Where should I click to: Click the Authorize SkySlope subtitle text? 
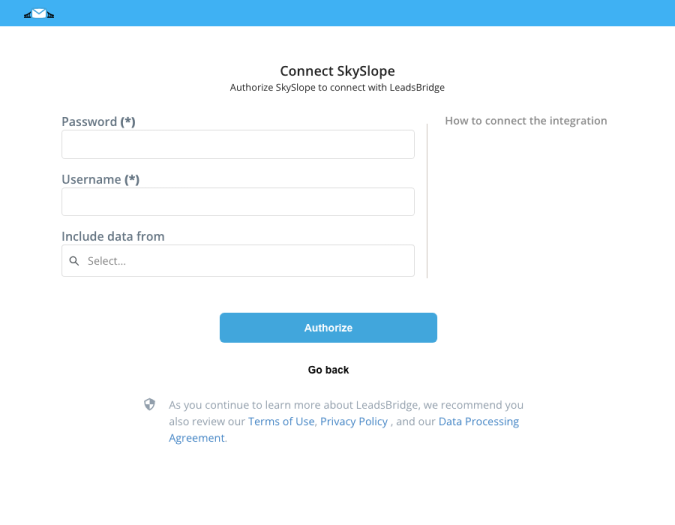pos(338,88)
